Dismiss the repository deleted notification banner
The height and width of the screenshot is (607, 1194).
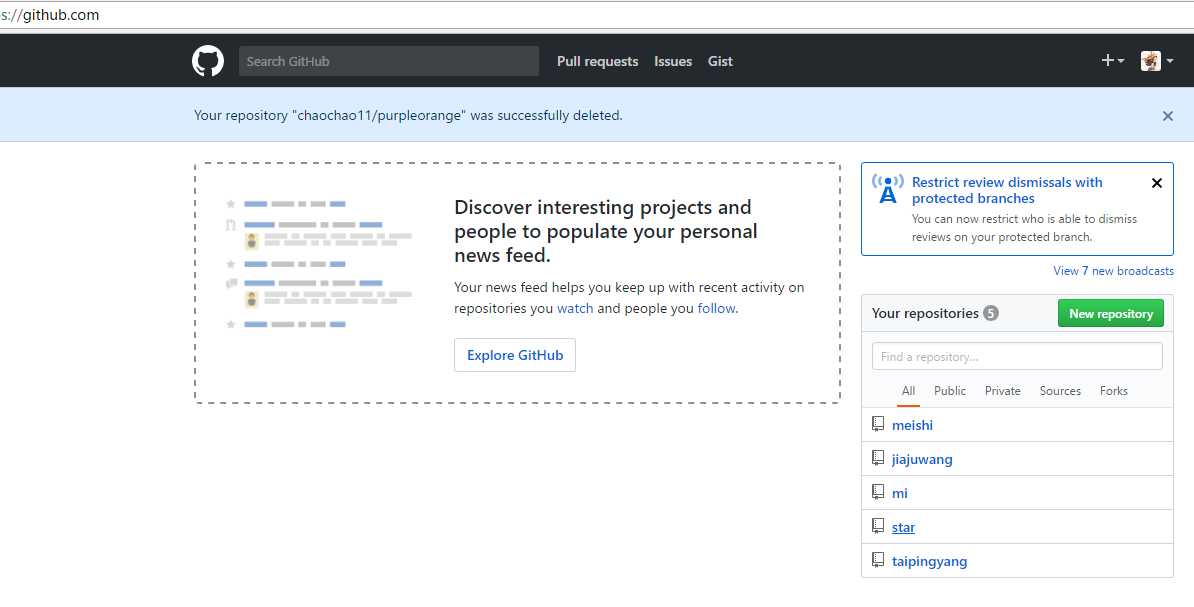(1167, 116)
